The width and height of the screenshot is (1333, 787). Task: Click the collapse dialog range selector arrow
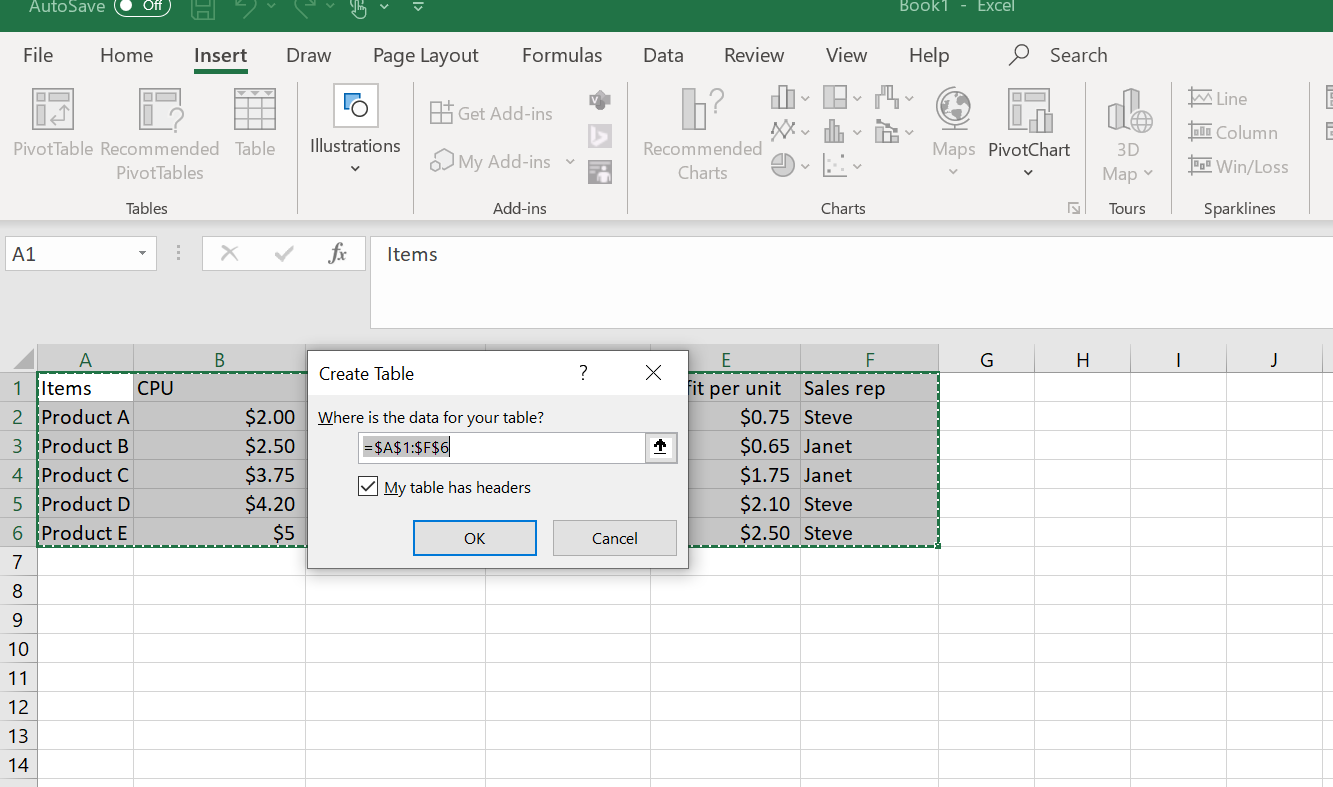[660, 448]
